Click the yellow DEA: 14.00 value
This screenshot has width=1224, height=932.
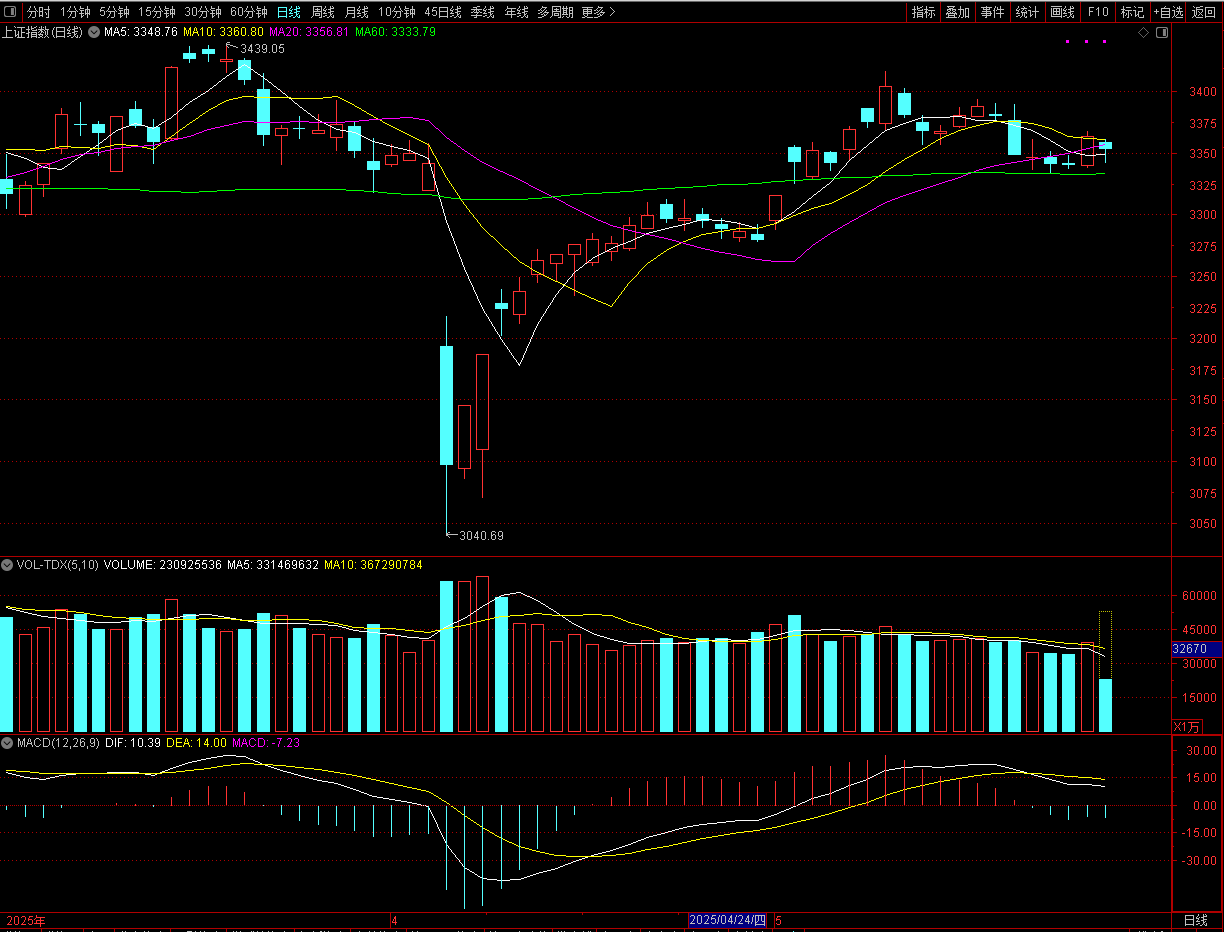(195, 743)
